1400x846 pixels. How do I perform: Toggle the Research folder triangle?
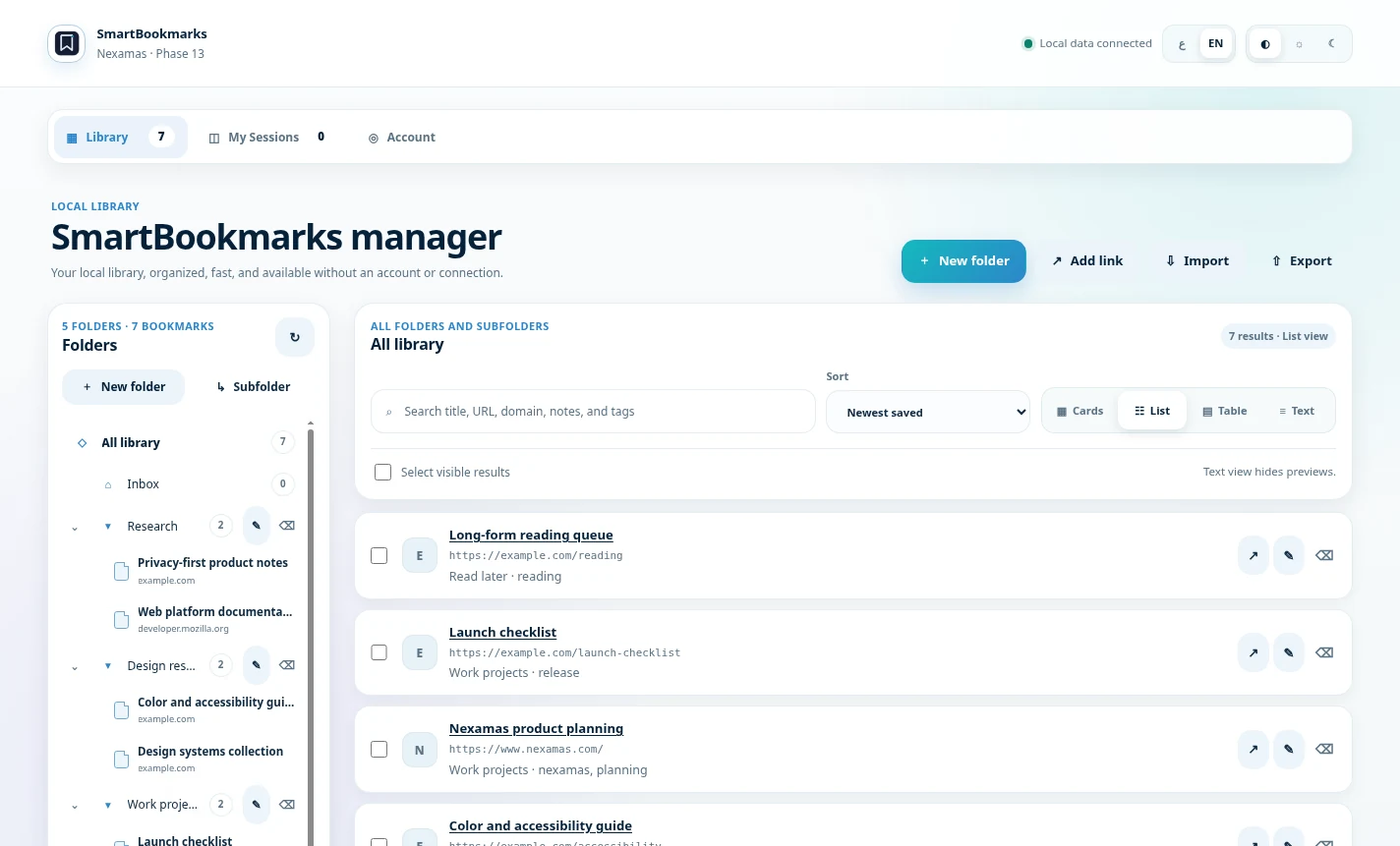click(x=108, y=527)
